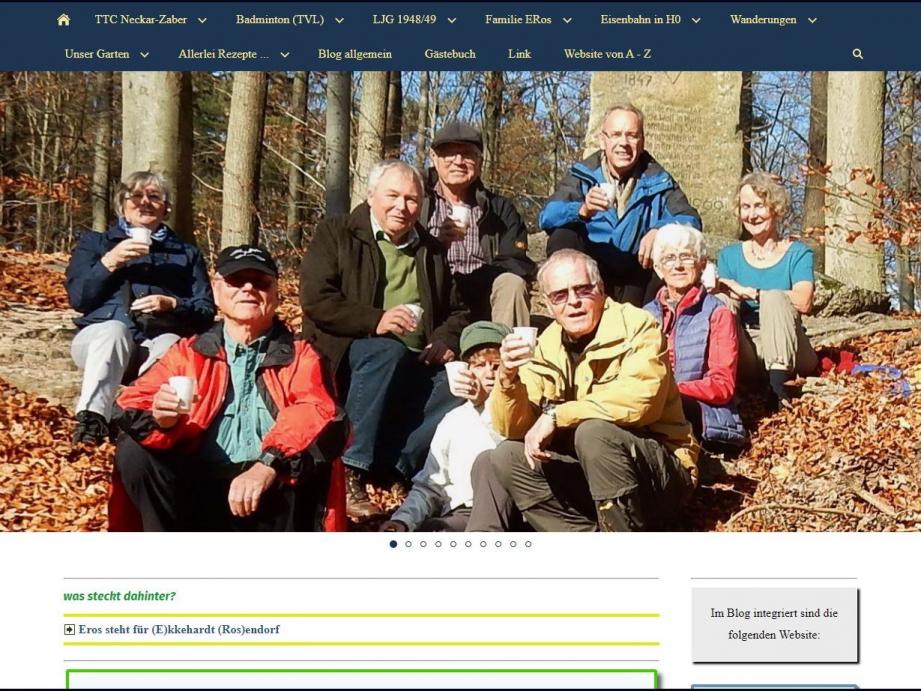Open the Blog allgemein menu item
The image size is (921, 691).
[x=354, y=54]
